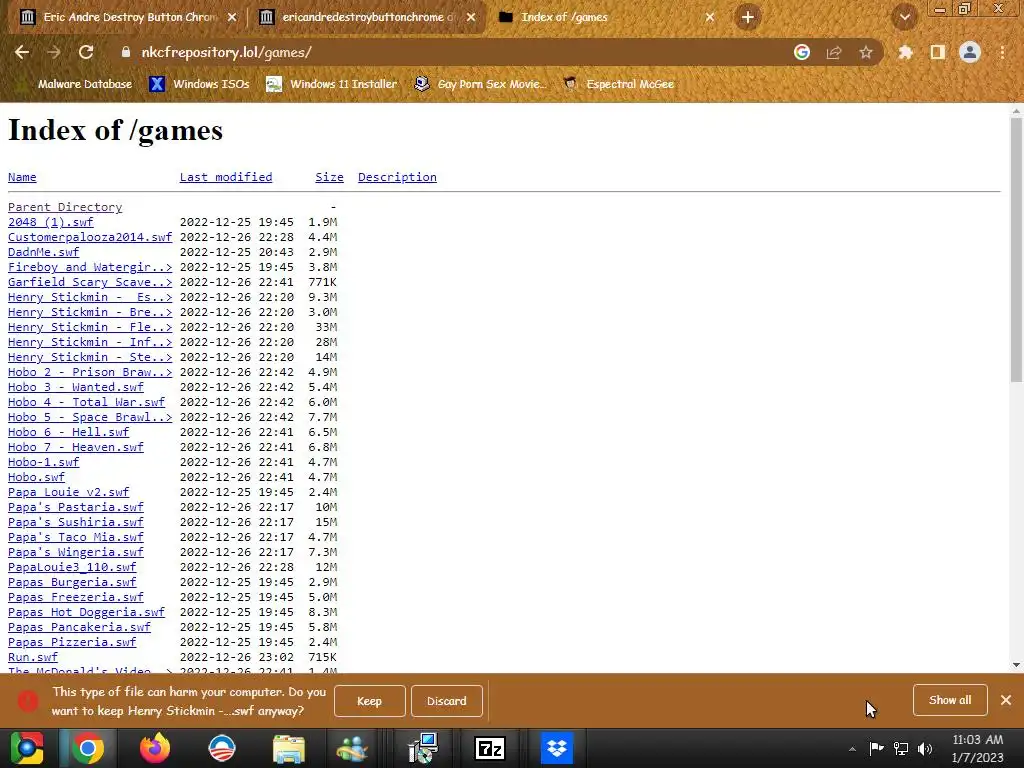The width and height of the screenshot is (1024, 768).
Task: Open Hobo 4 - Total War.swf
Action: tap(86, 402)
